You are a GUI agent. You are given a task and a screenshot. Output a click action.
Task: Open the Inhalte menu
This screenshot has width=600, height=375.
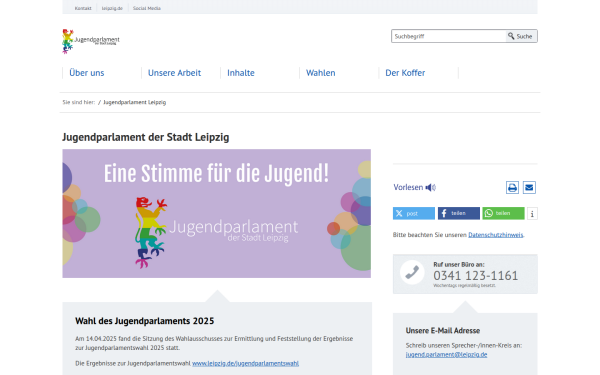(x=241, y=73)
